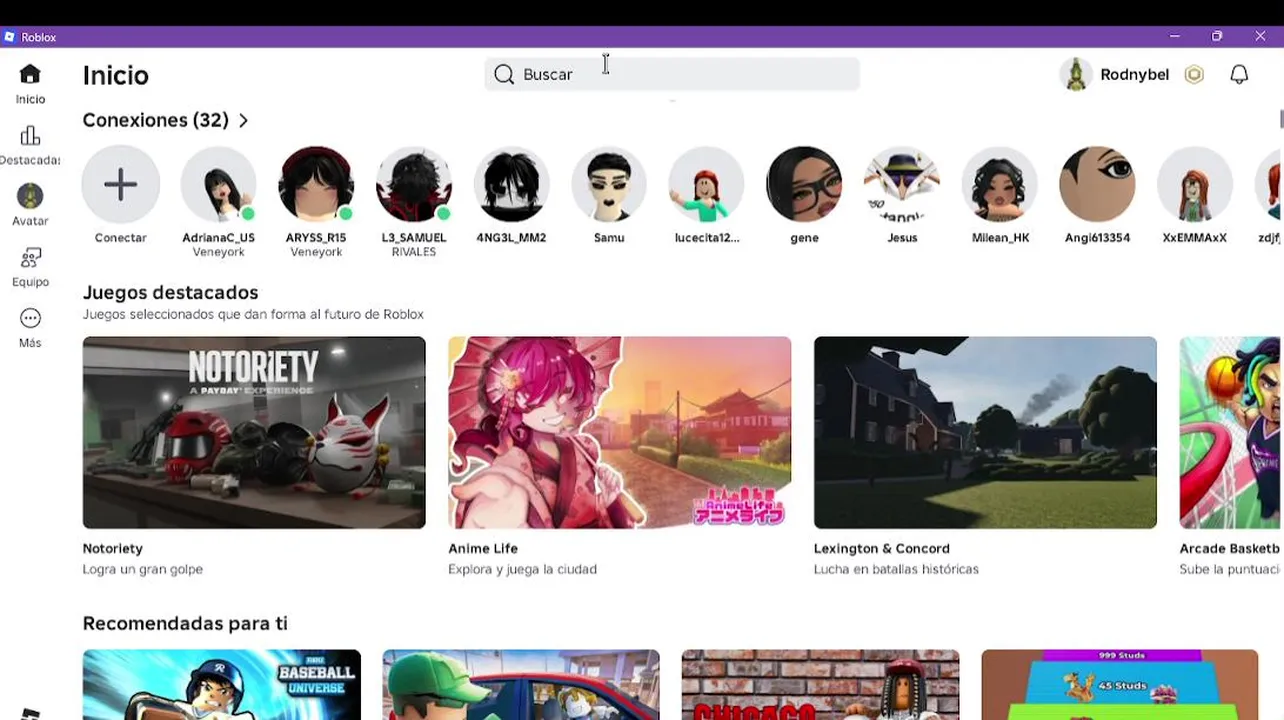Open the green cap car recommended thumbnail

[521, 685]
